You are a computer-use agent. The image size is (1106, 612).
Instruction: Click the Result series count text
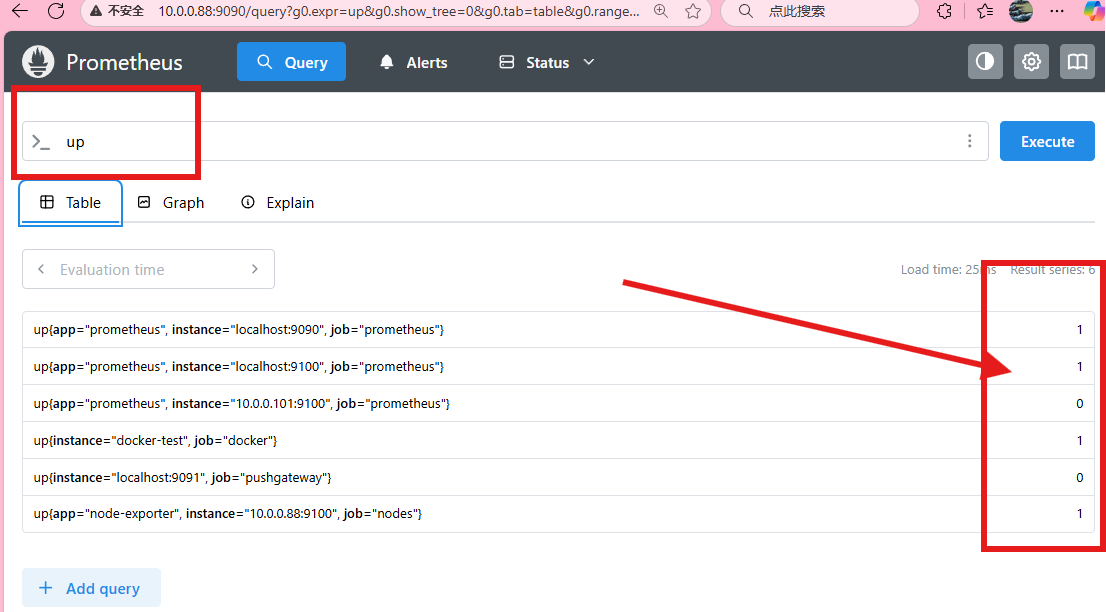point(1052,269)
